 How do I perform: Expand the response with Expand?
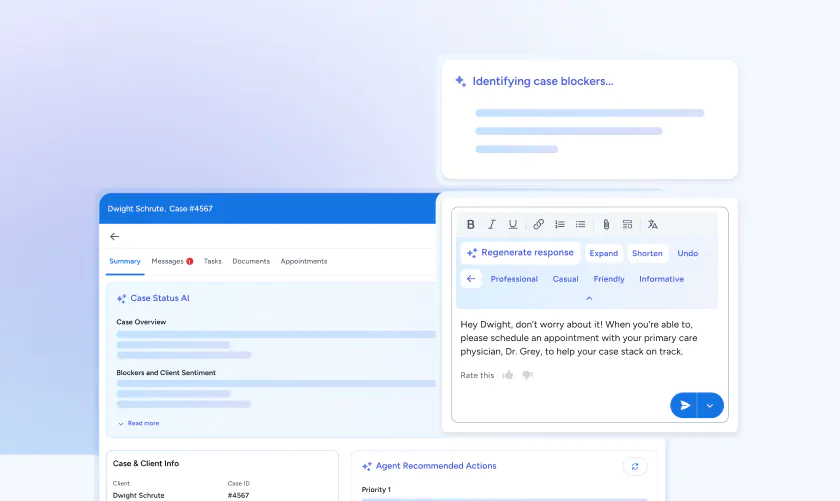point(603,253)
